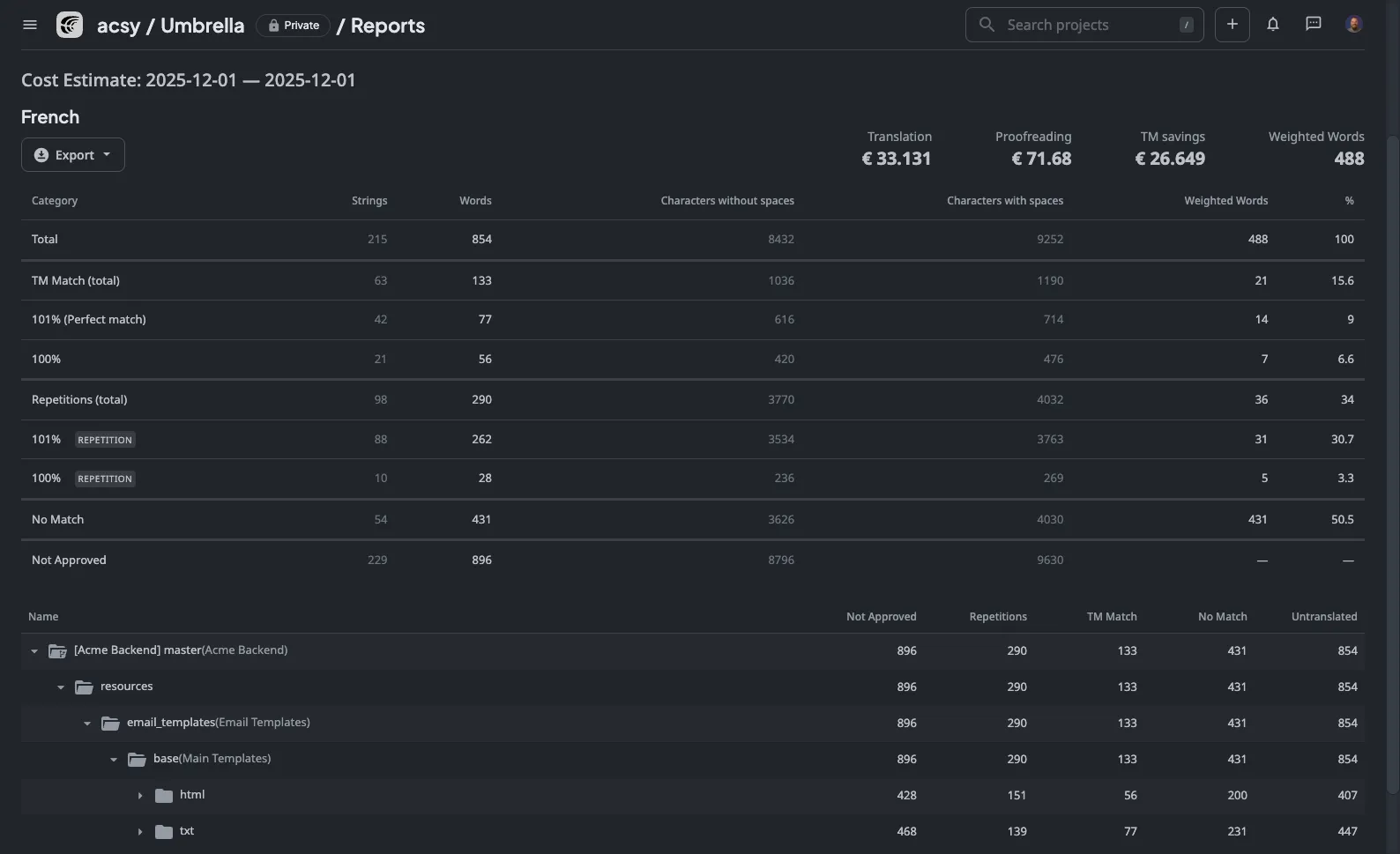Open the notifications bell
The image size is (1400, 854).
click(x=1272, y=25)
